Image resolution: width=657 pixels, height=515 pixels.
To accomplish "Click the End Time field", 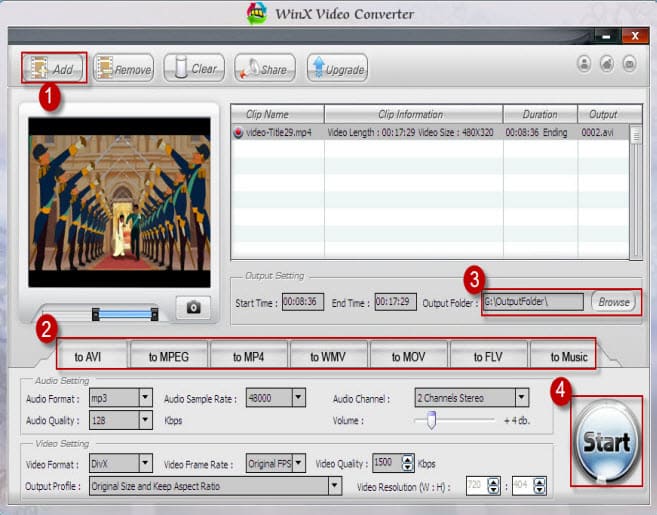I will pos(396,302).
